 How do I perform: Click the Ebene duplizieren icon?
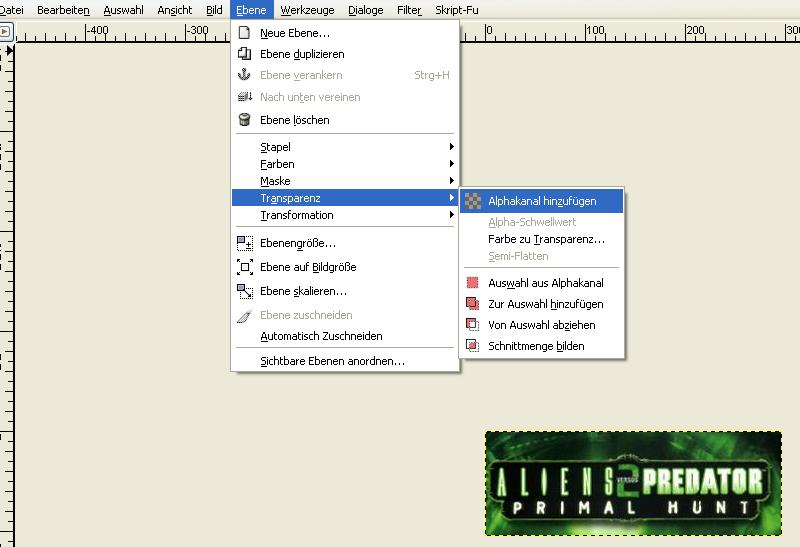[x=244, y=54]
